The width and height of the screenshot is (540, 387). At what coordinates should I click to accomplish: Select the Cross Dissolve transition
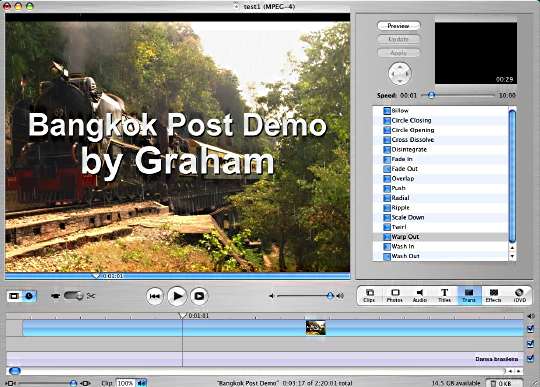tap(440, 139)
